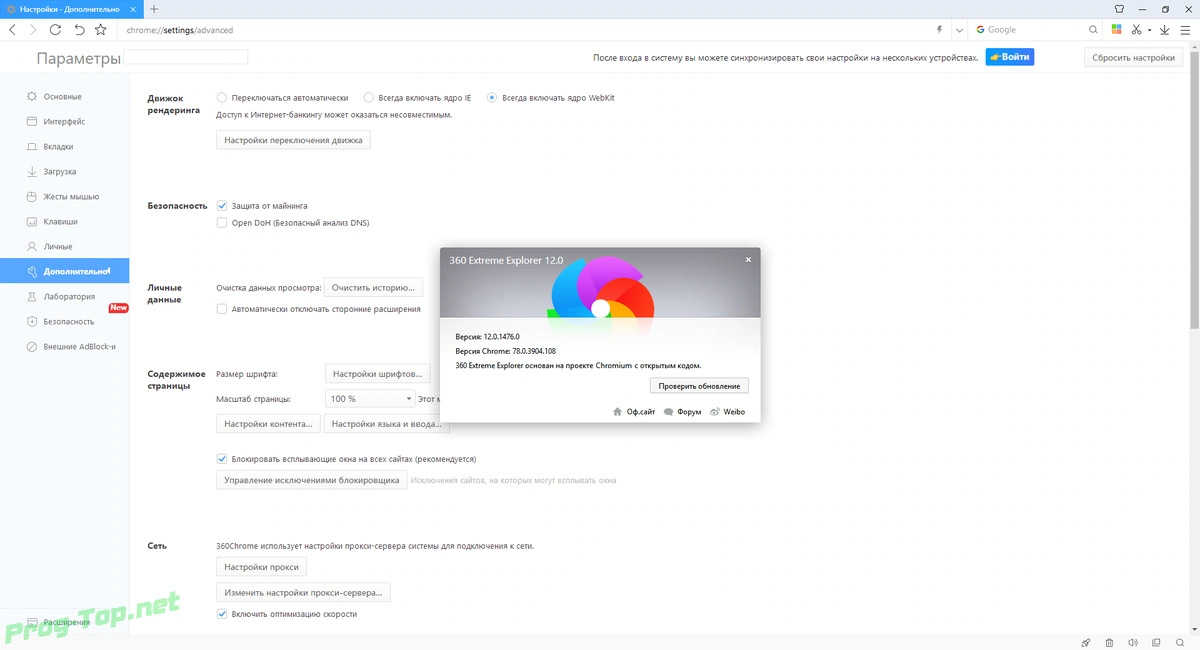Click the Настройки - Дополнительно browser tab
The image size is (1200, 650).
73,8
